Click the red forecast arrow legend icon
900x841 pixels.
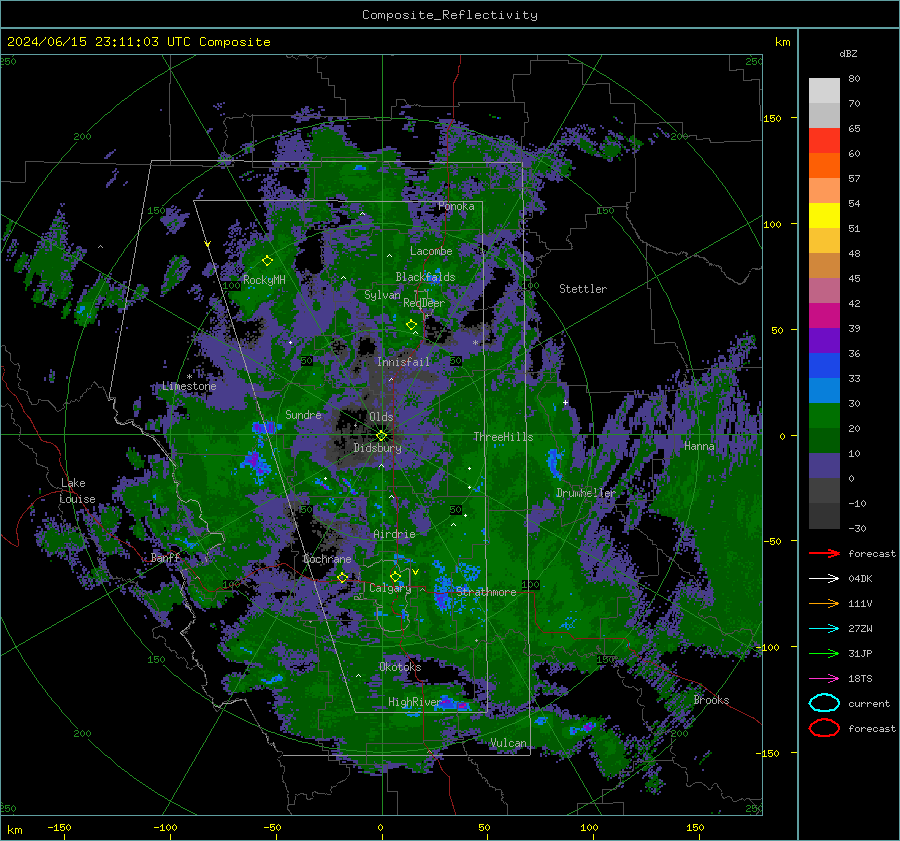(x=824, y=553)
